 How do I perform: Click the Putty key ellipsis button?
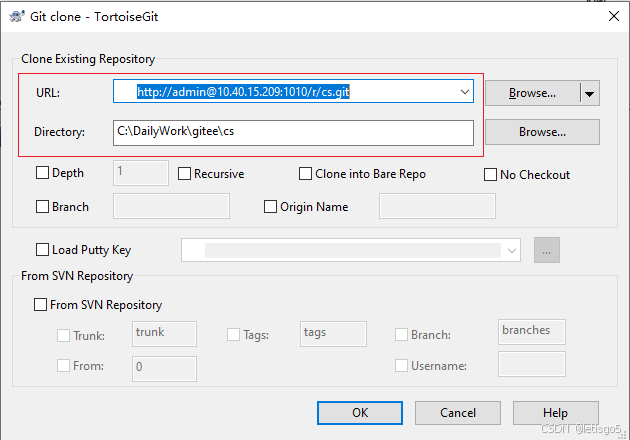[546, 250]
